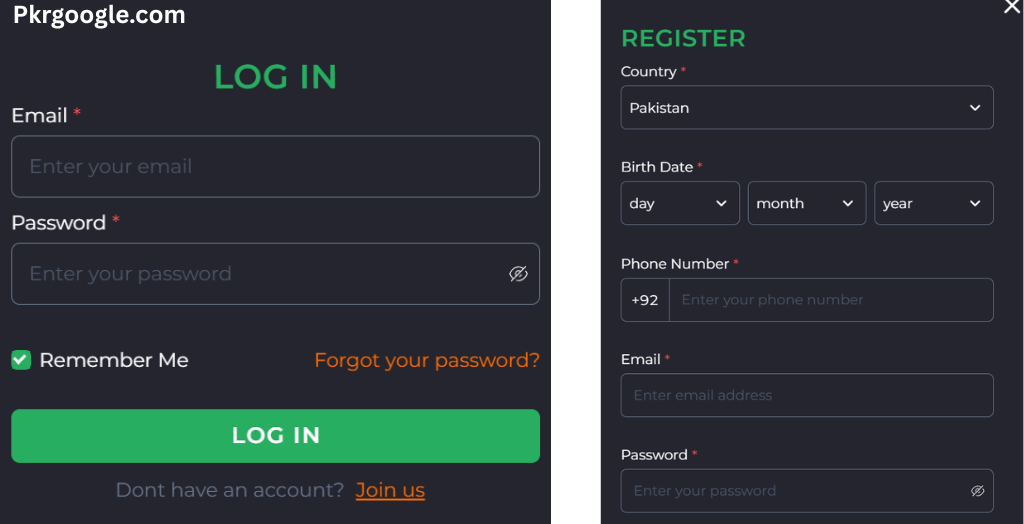Follow the Join us link

coord(390,490)
